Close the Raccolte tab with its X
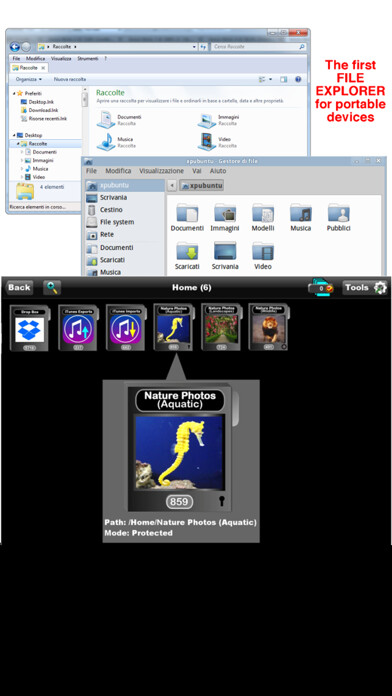Viewport: 392px width, 696px height. point(44,68)
